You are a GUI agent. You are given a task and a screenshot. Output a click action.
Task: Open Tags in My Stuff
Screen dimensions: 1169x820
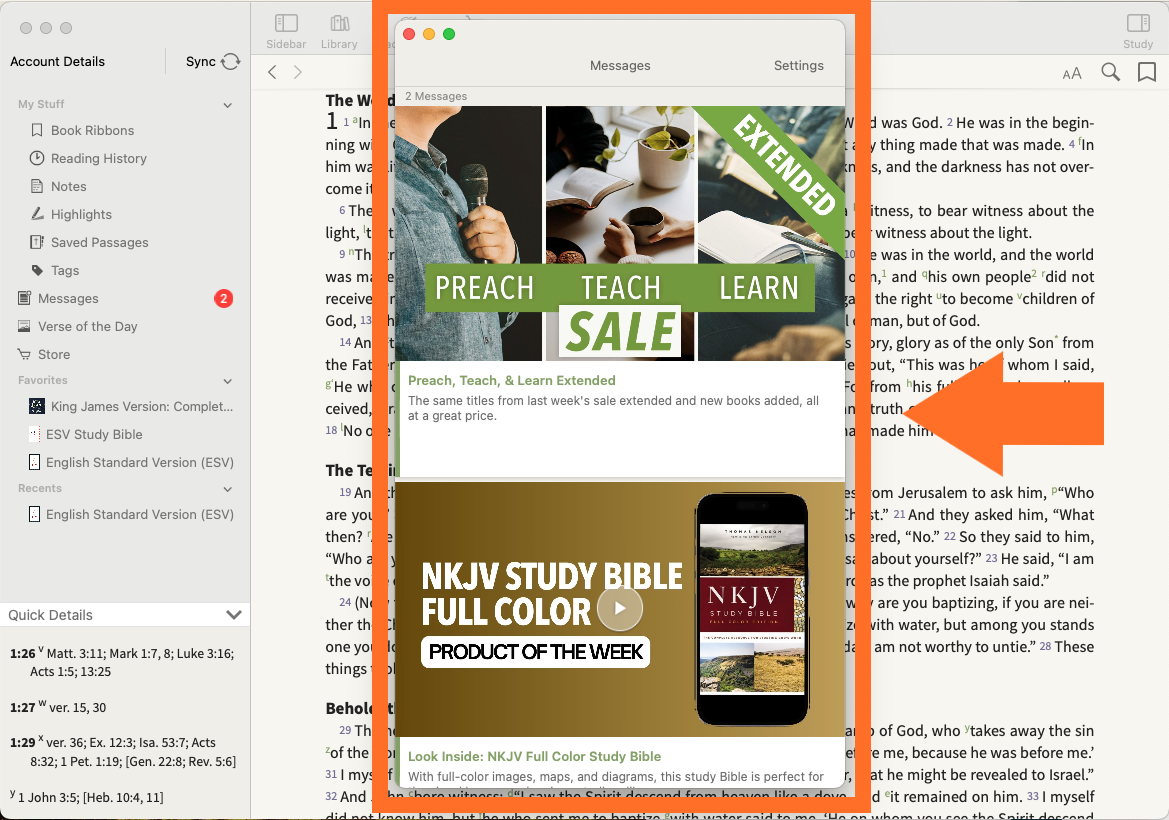[x=65, y=271]
